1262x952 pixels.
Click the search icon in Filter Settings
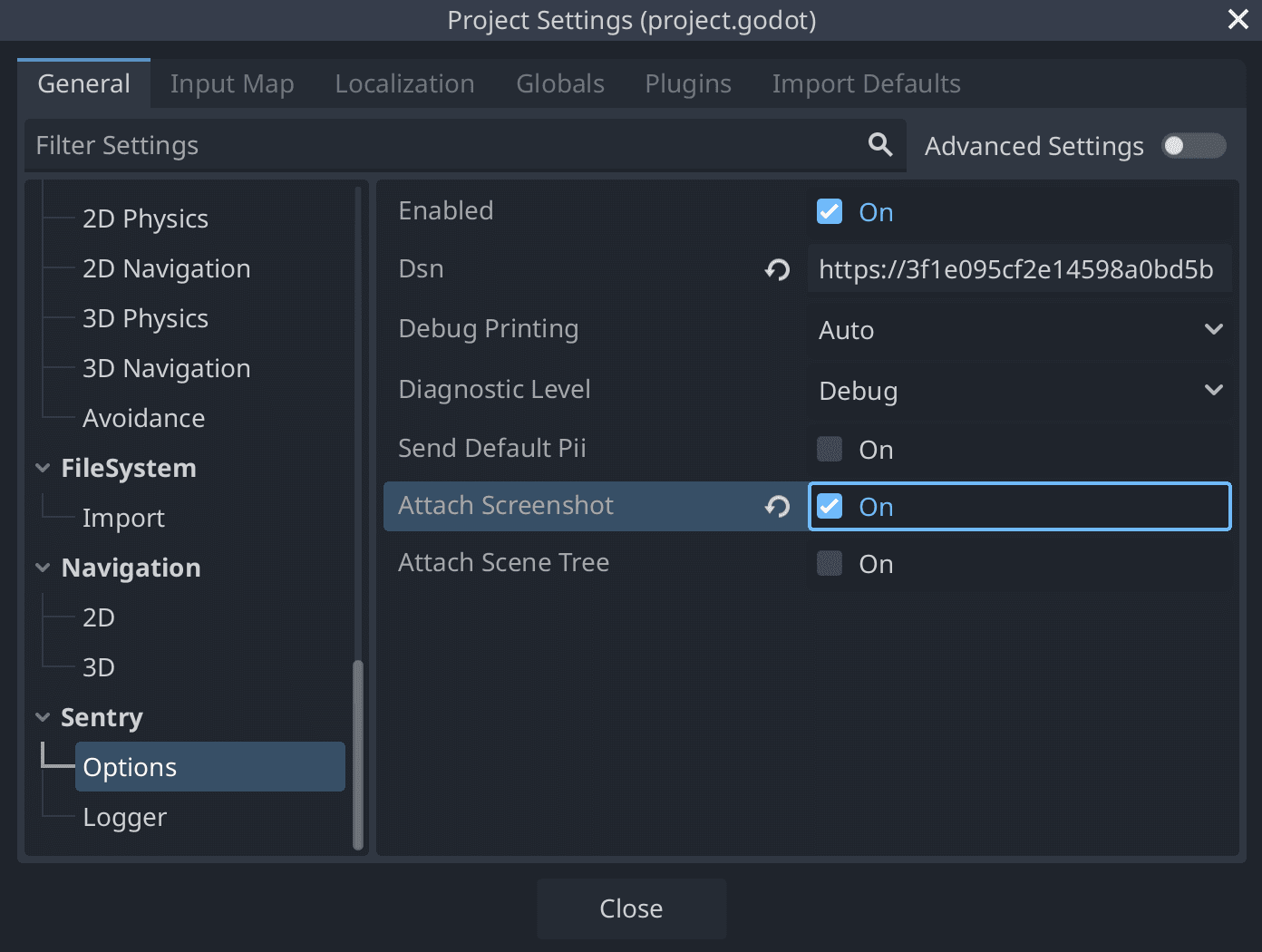879,144
